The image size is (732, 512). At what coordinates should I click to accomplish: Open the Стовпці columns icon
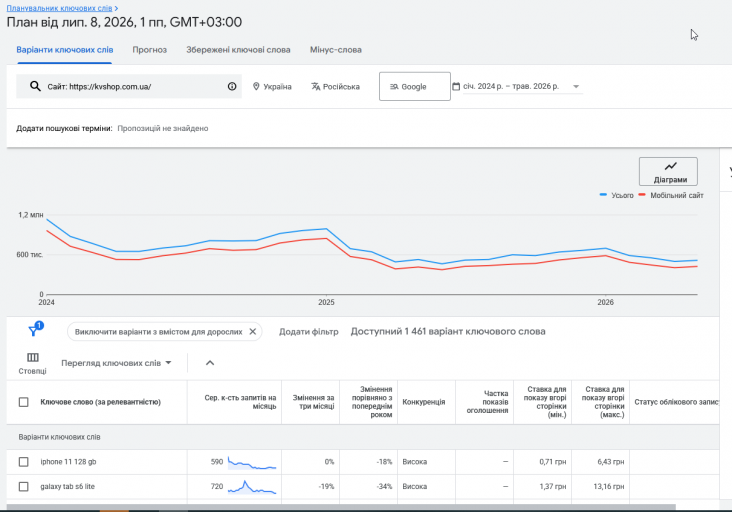33,358
